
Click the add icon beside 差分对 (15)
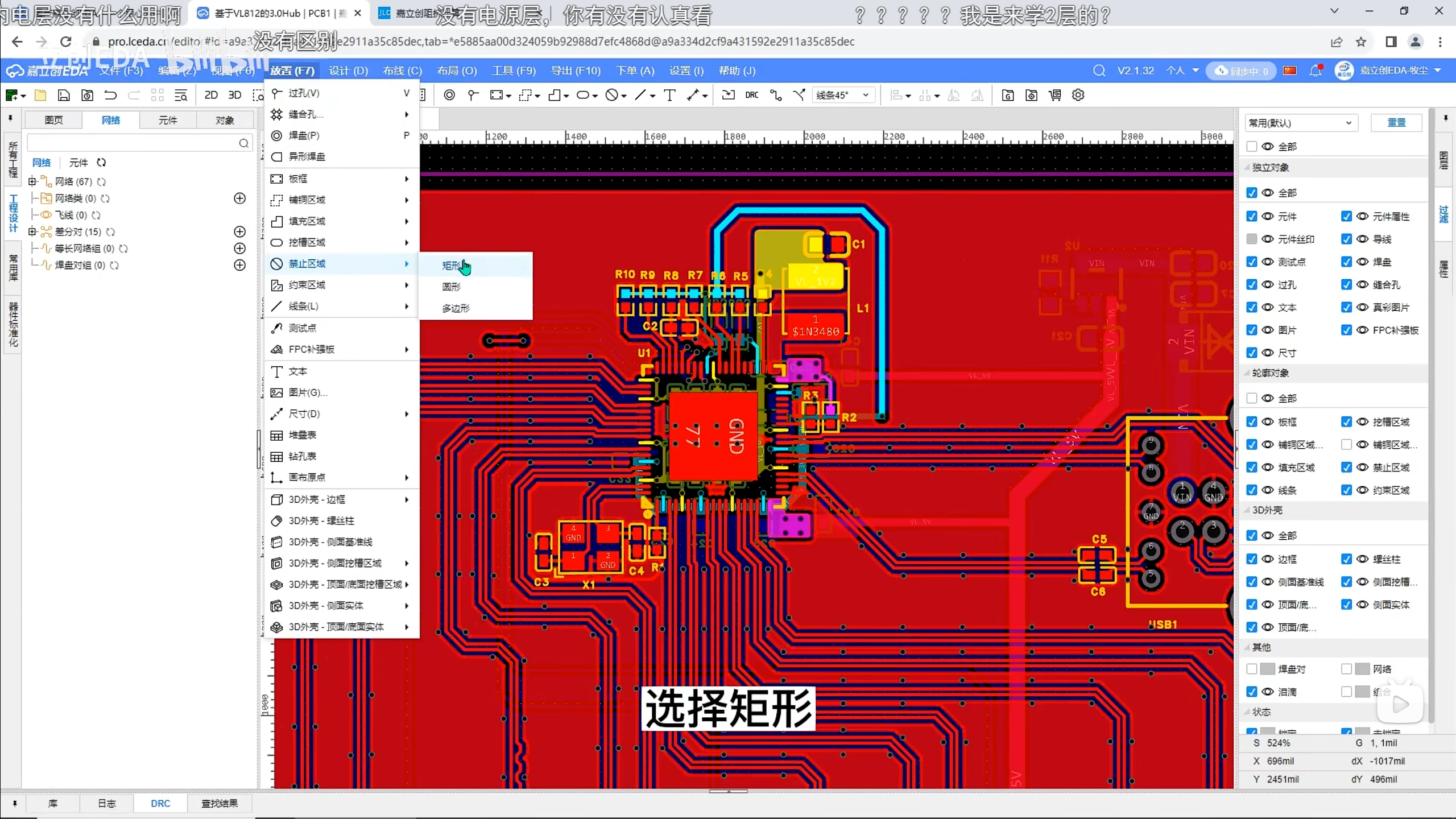(240, 231)
